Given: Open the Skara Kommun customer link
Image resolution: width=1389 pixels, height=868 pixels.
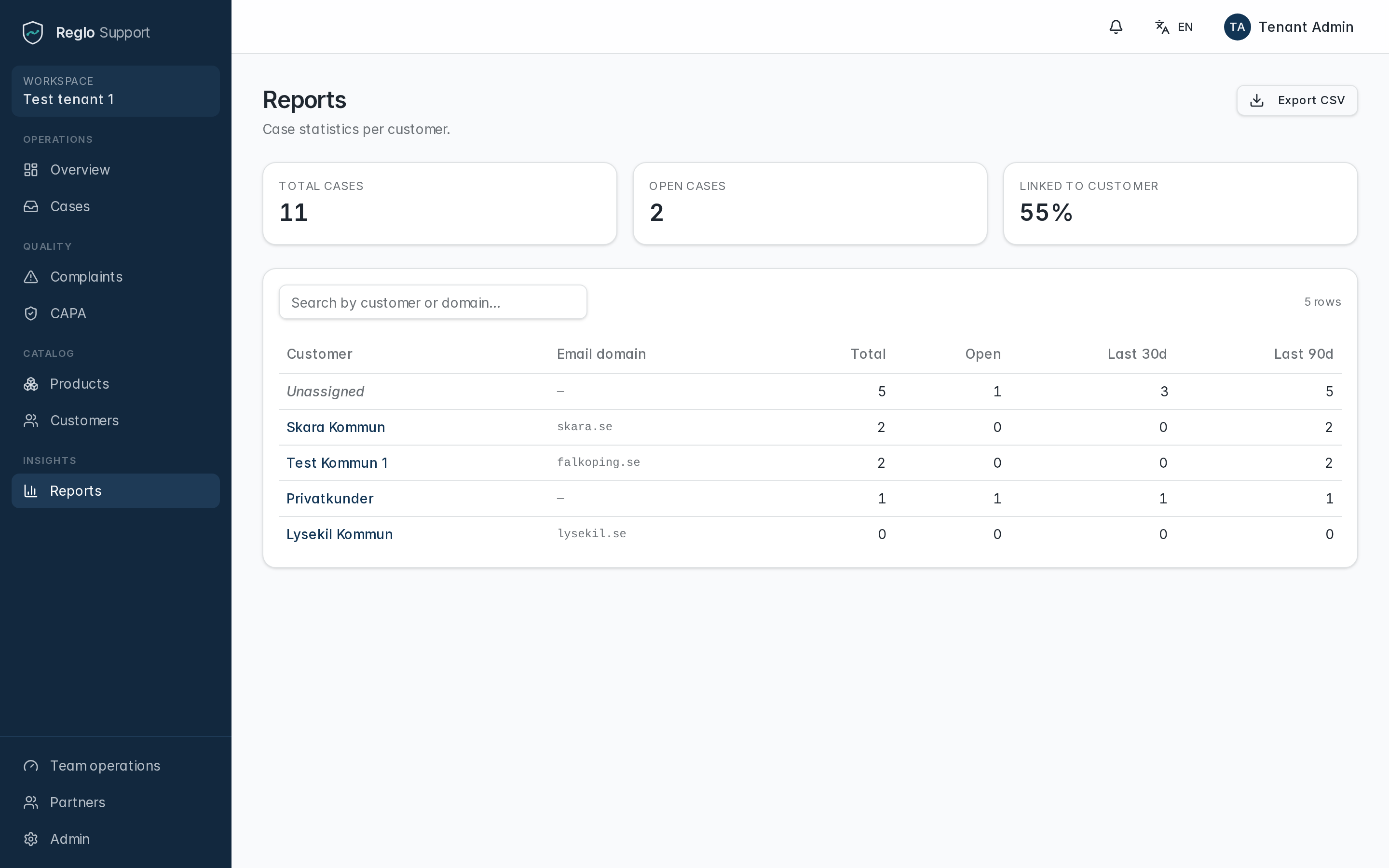Looking at the screenshot, I should coord(336,427).
